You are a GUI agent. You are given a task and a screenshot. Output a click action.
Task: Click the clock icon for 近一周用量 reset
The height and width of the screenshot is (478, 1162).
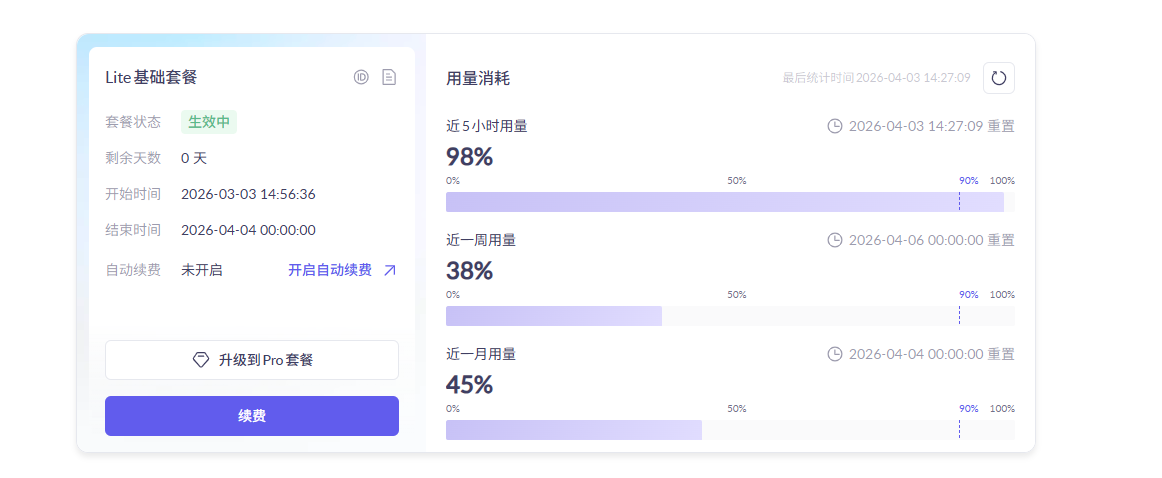click(x=835, y=240)
